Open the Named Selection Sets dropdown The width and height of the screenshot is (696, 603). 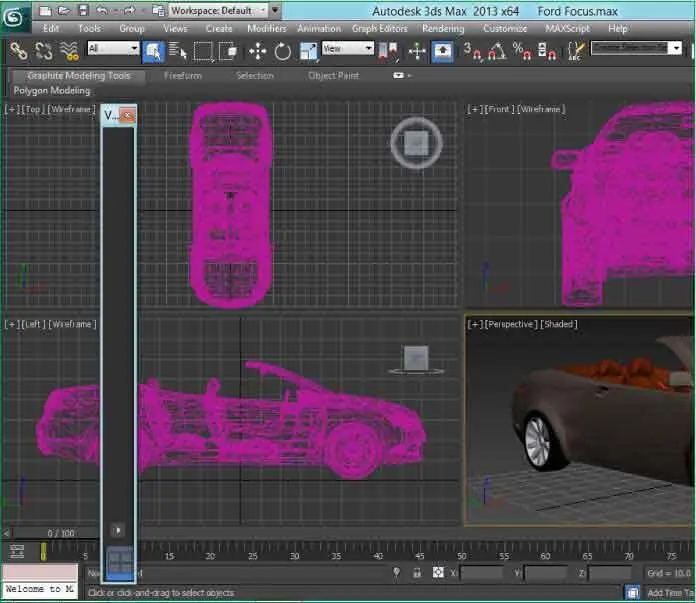636,48
